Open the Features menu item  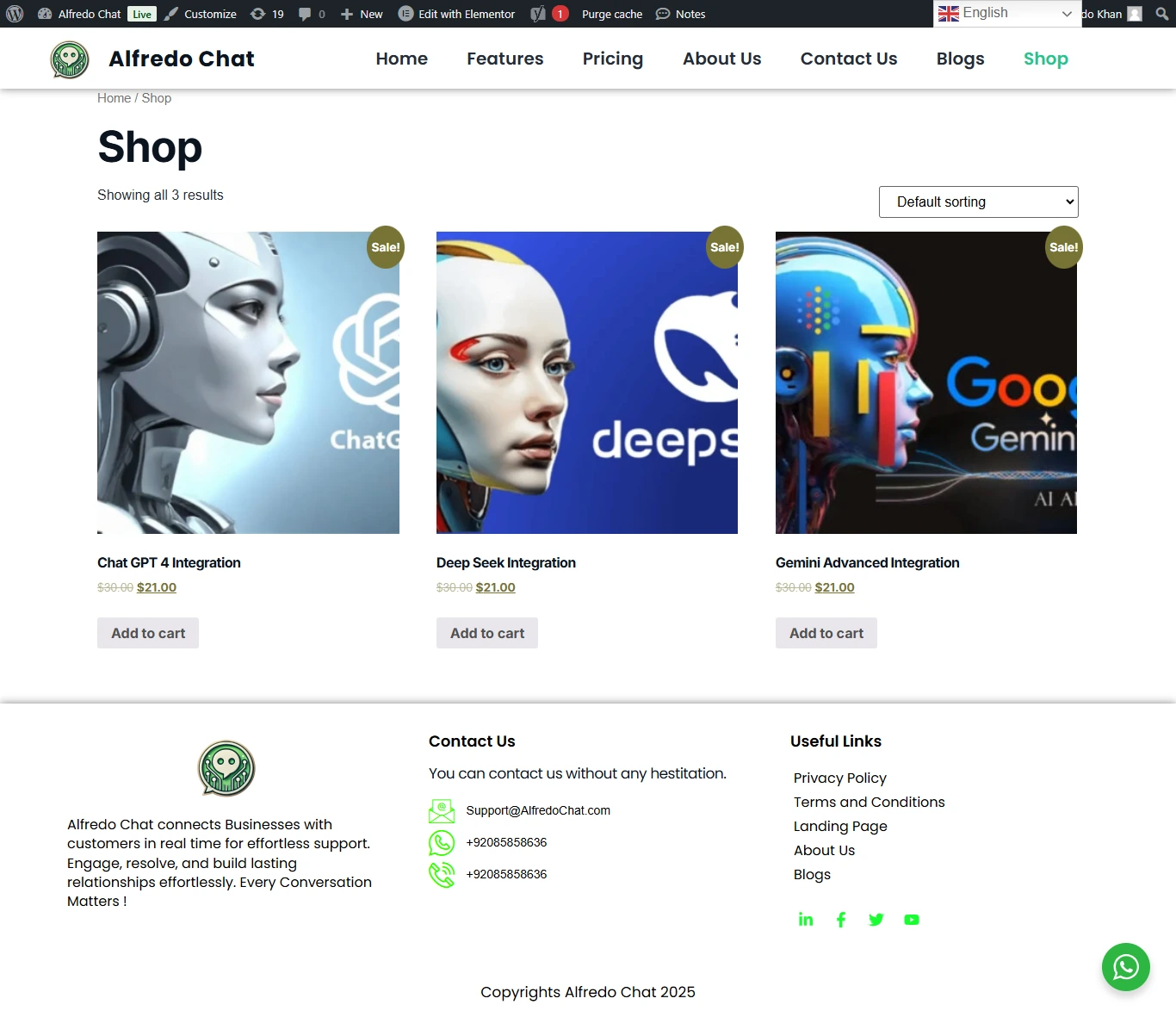(505, 59)
